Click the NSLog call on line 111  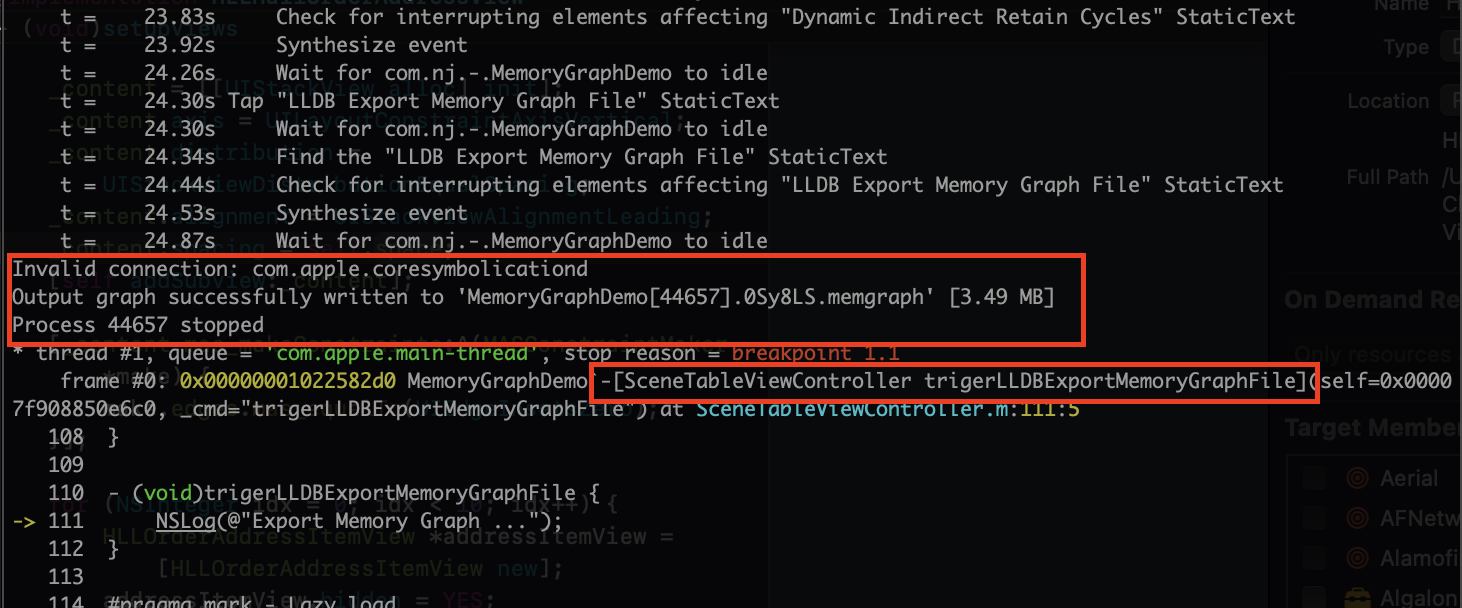pos(181,521)
